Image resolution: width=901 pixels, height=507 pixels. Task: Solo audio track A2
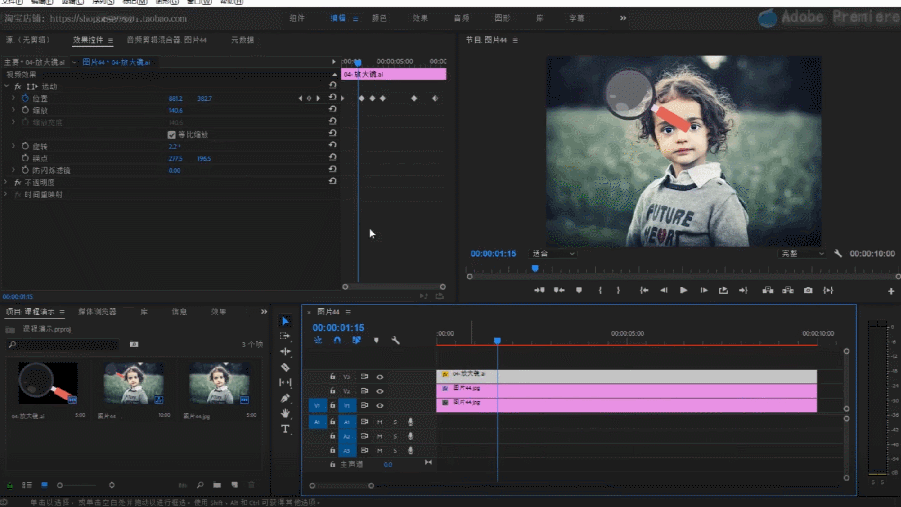(395, 436)
